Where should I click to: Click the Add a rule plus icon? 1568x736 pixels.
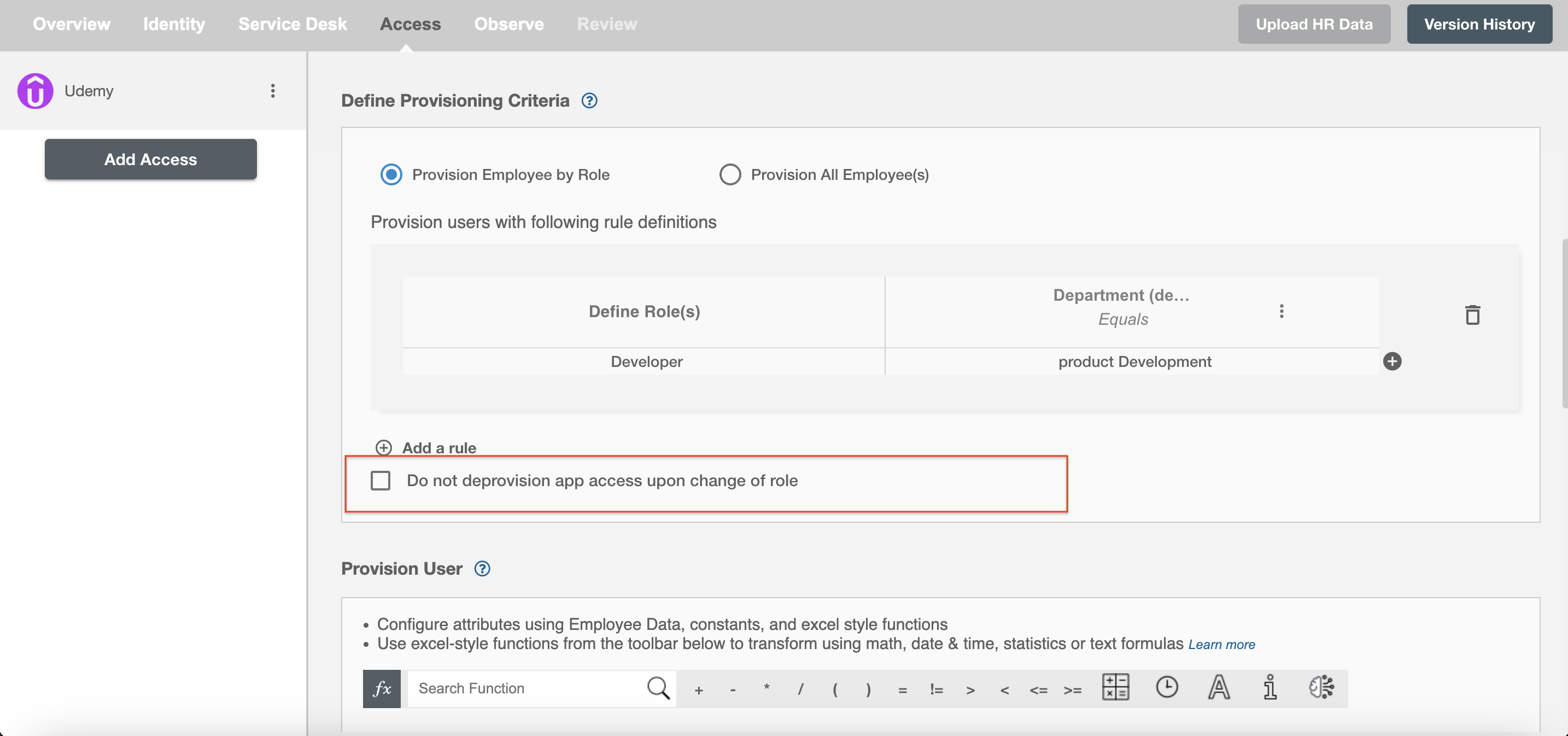[x=383, y=448]
